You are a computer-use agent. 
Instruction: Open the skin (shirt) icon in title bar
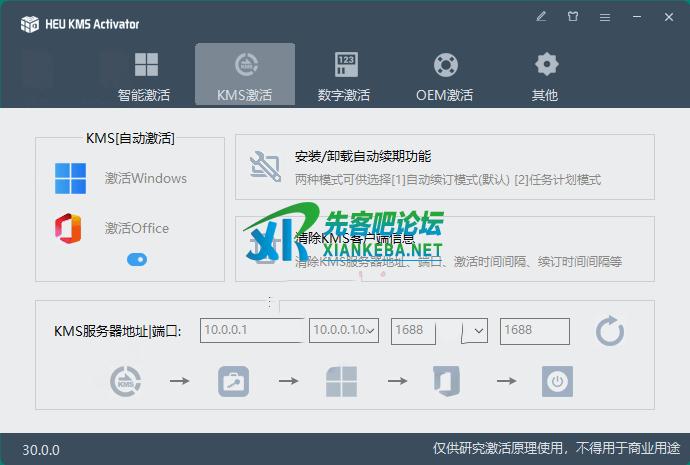point(573,17)
